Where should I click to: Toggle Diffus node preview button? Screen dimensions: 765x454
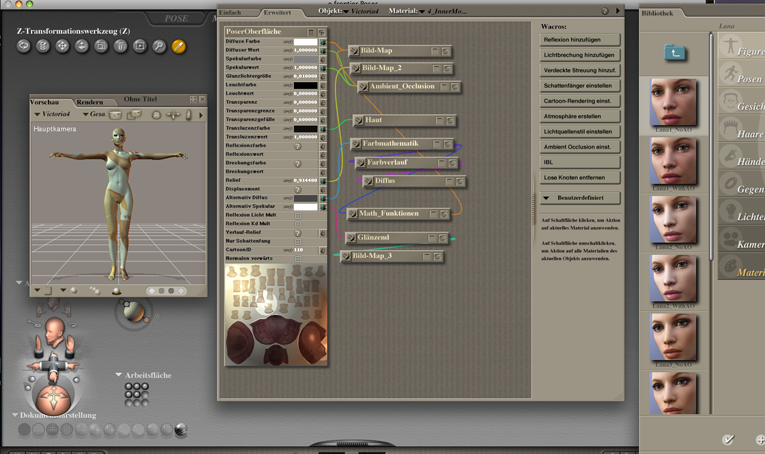click(x=460, y=181)
